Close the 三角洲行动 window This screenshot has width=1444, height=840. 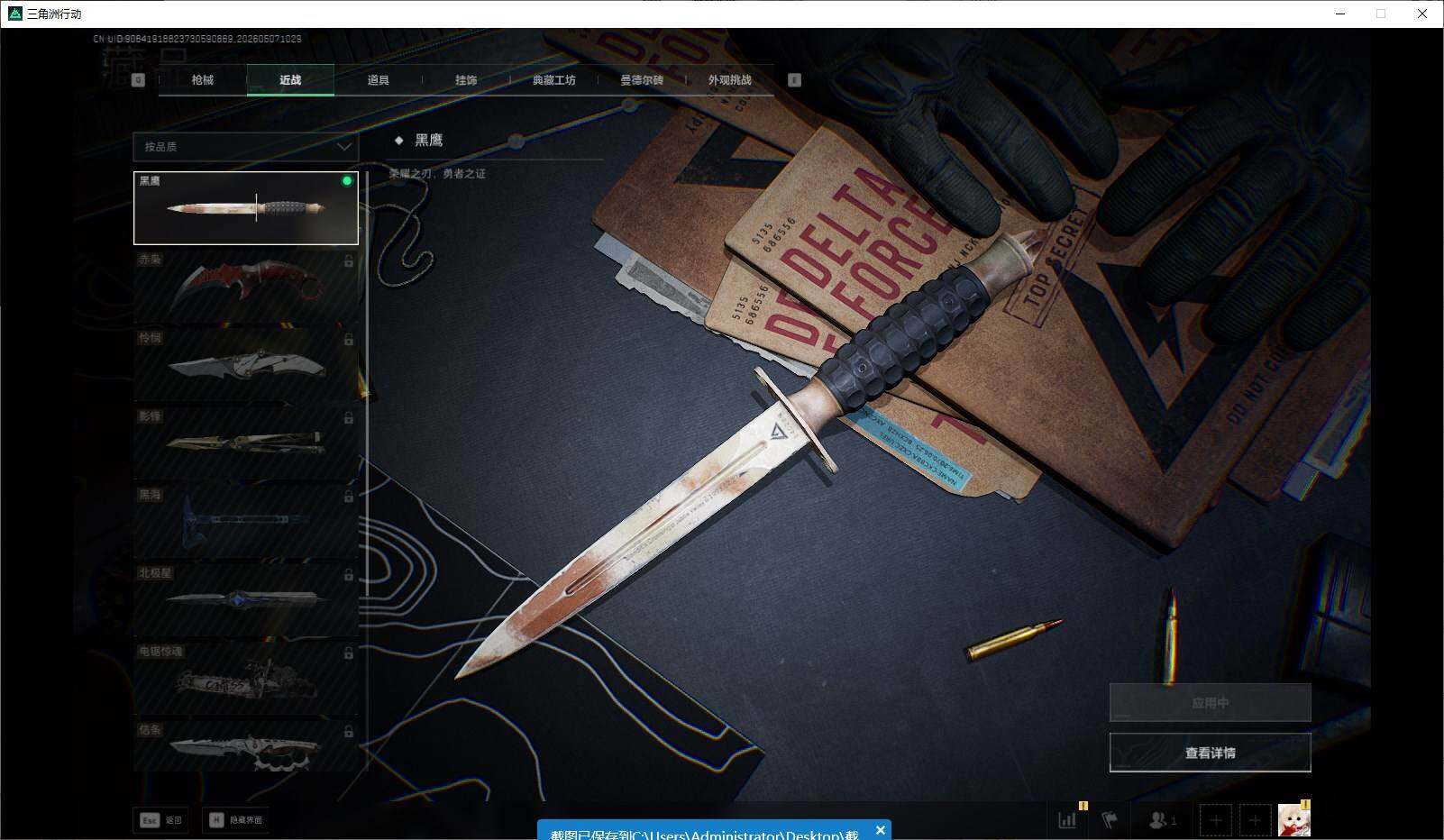click(1422, 14)
